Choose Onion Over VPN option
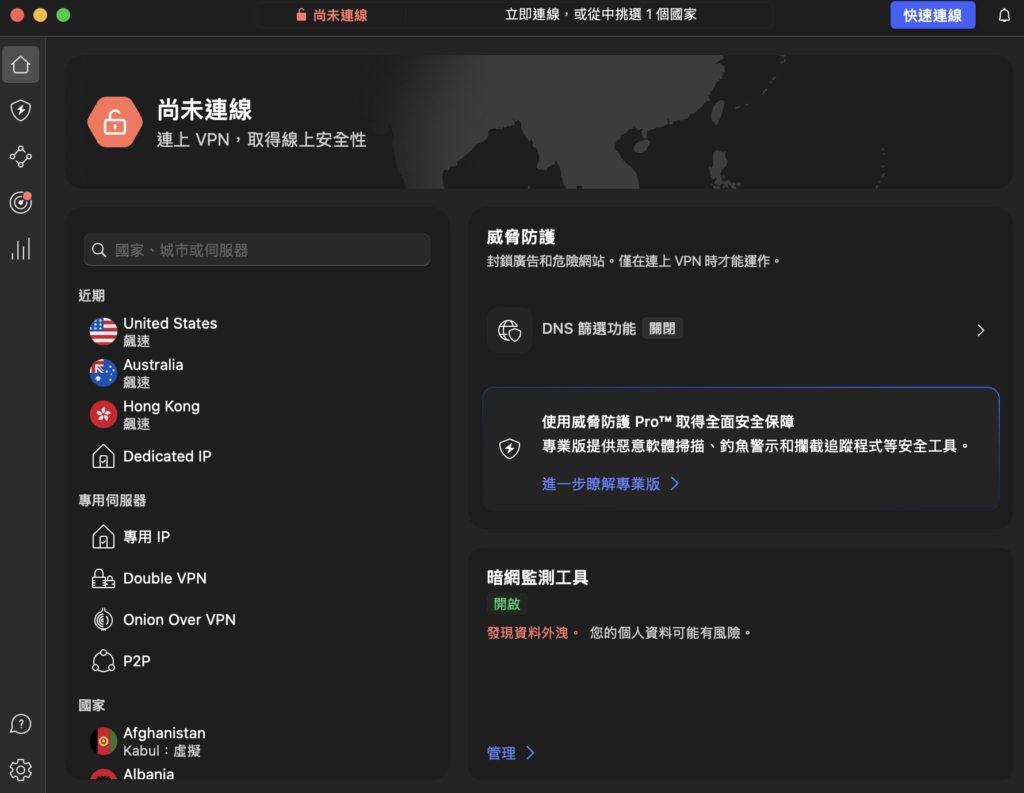The image size is (1024, 793). click(x=179, y=620)
